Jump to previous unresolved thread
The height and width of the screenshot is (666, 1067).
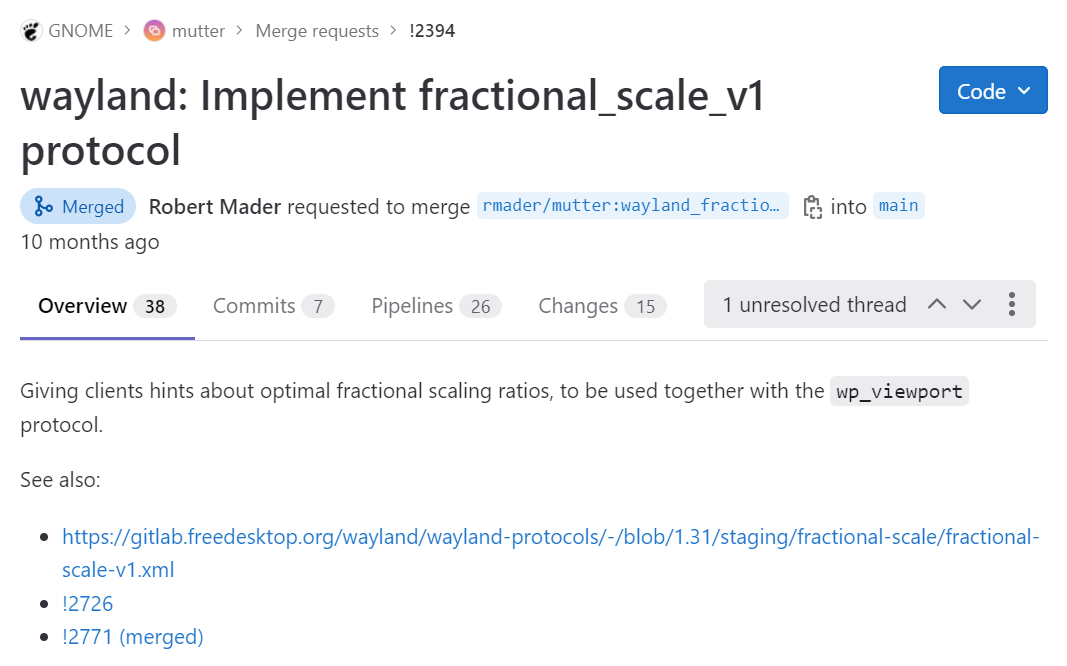point(937,304)
